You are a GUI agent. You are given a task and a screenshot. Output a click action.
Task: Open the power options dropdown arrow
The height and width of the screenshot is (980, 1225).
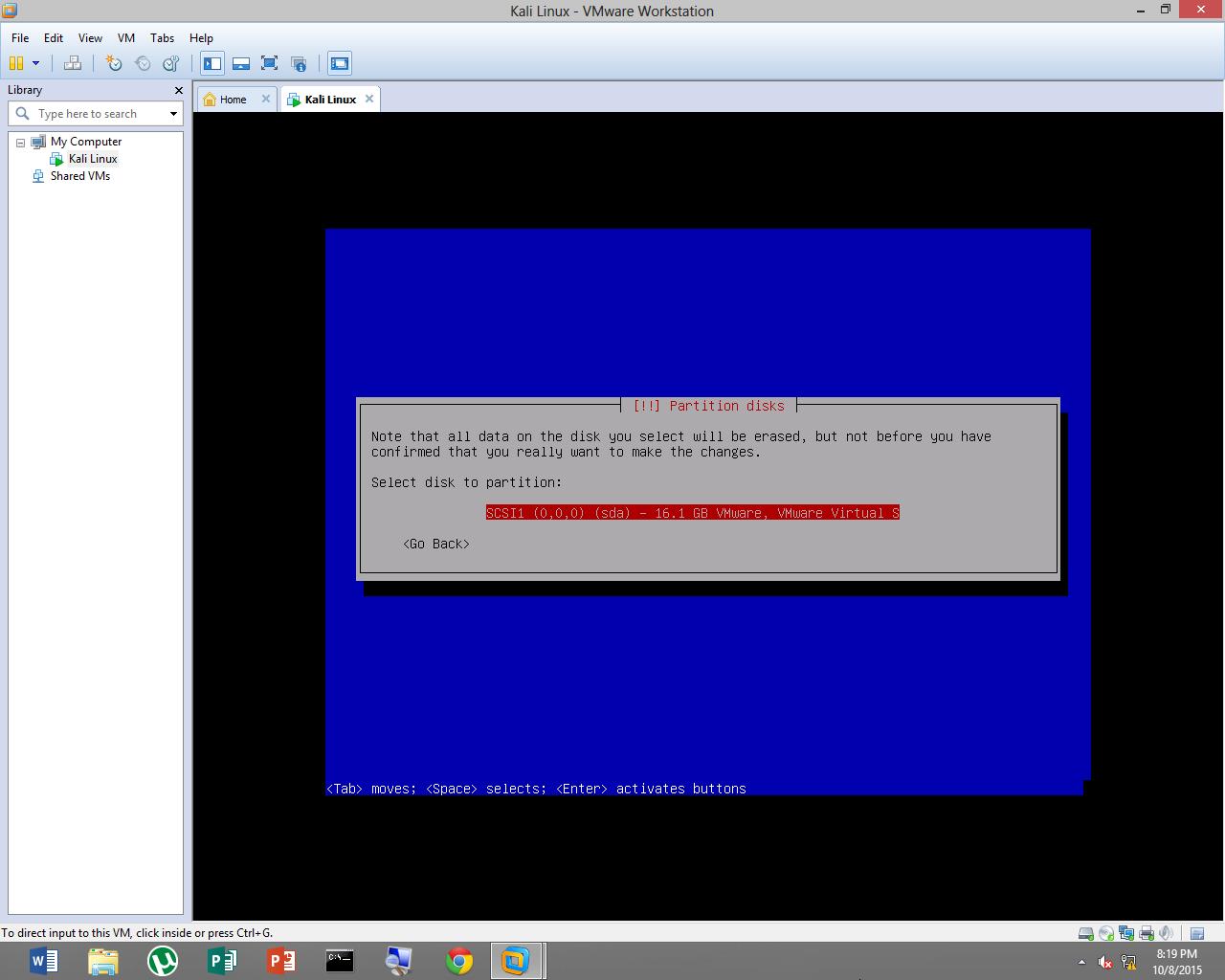(x=36, y=63)
